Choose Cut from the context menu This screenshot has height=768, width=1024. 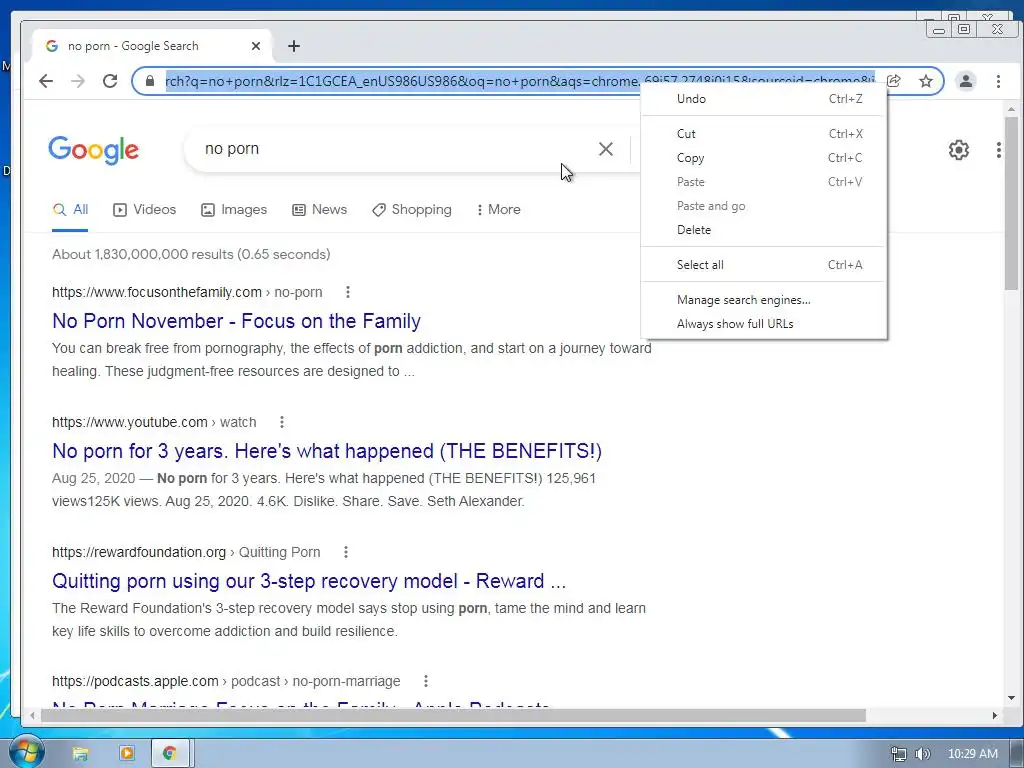[764, 134]
